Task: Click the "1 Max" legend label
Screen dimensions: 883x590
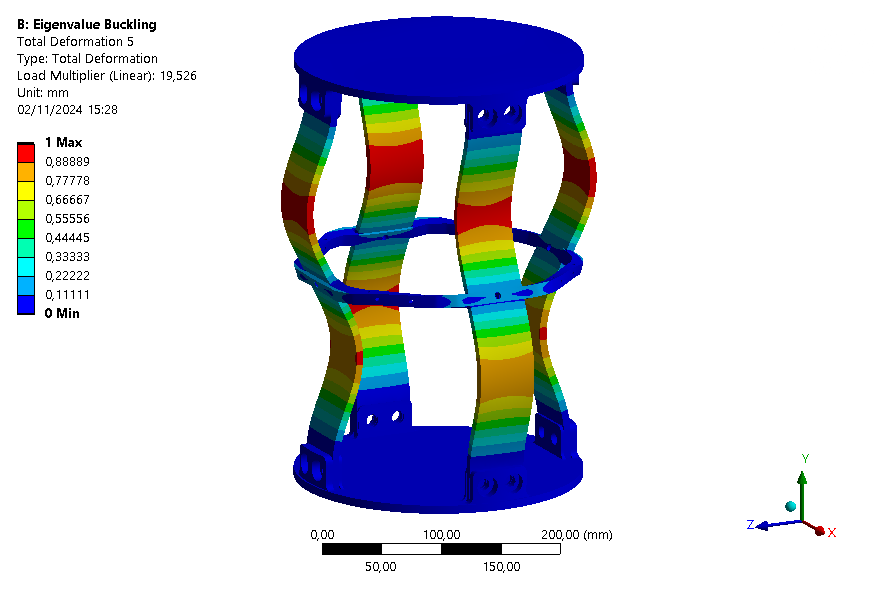Action: (62, 142)
